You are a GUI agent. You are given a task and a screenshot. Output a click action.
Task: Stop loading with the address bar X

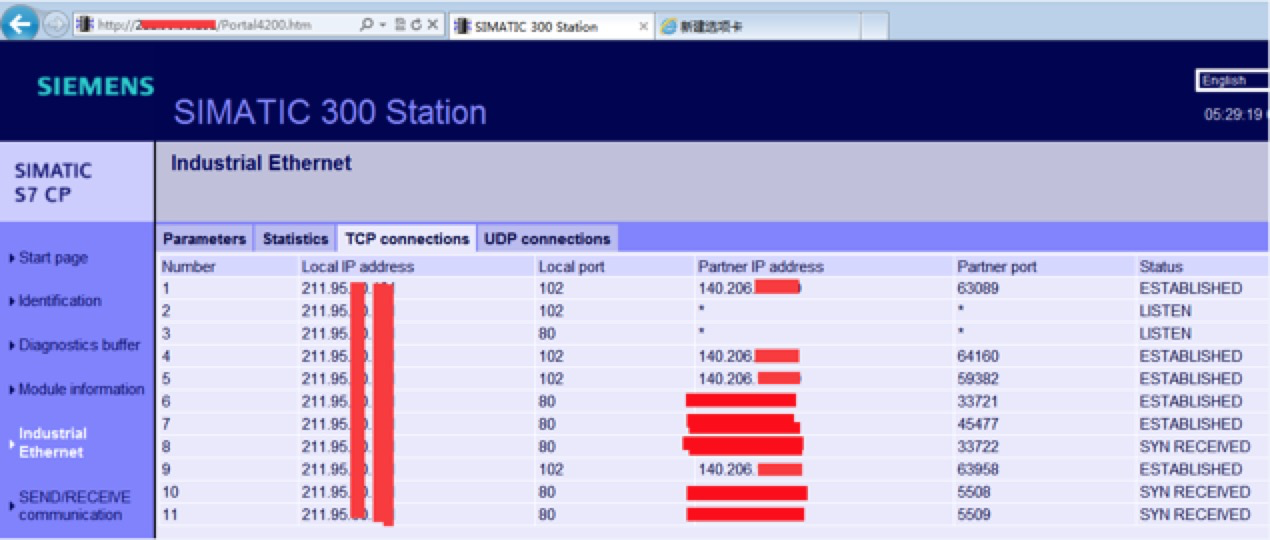tap(433, 26)
